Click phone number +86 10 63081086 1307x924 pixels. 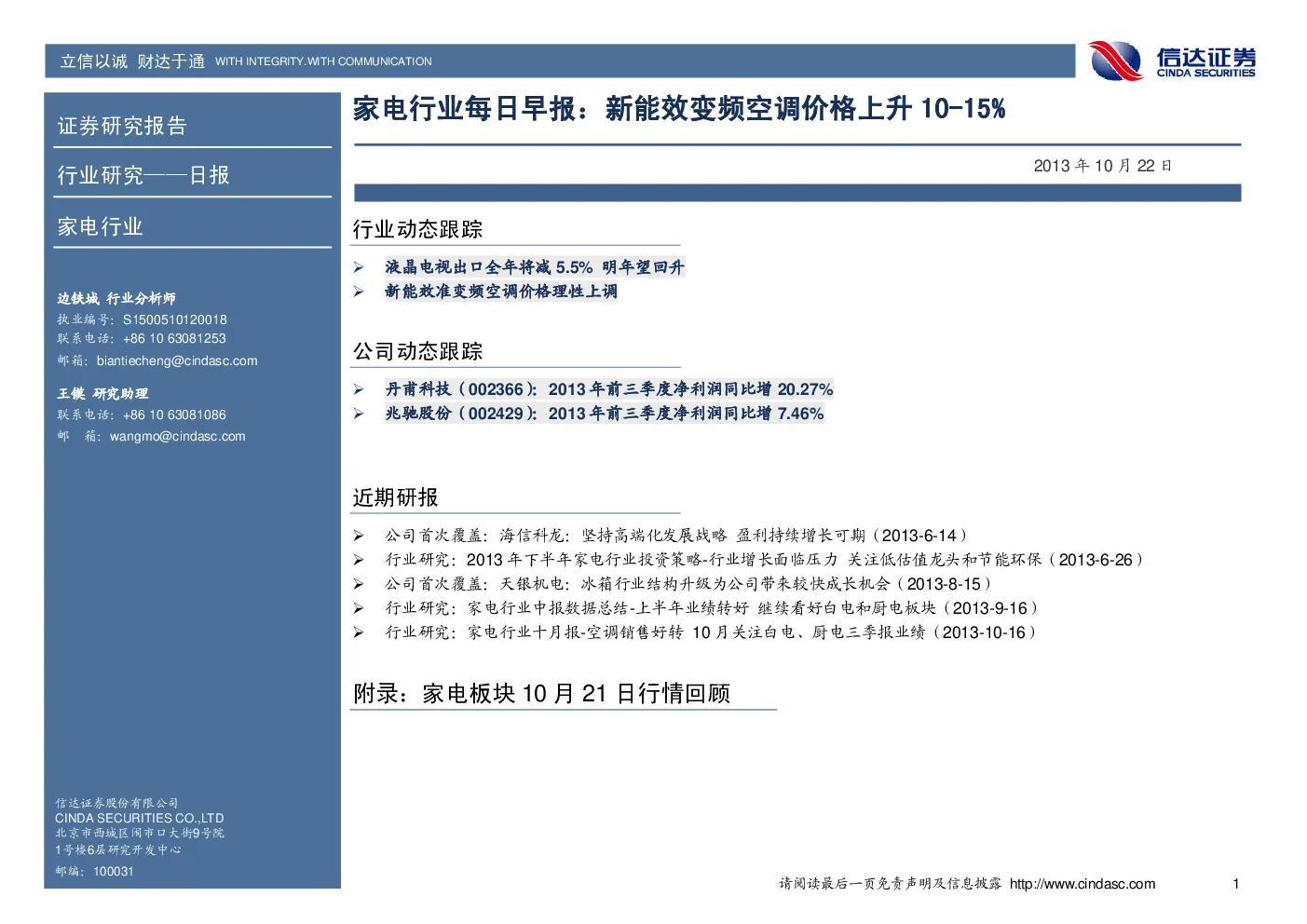174,414
